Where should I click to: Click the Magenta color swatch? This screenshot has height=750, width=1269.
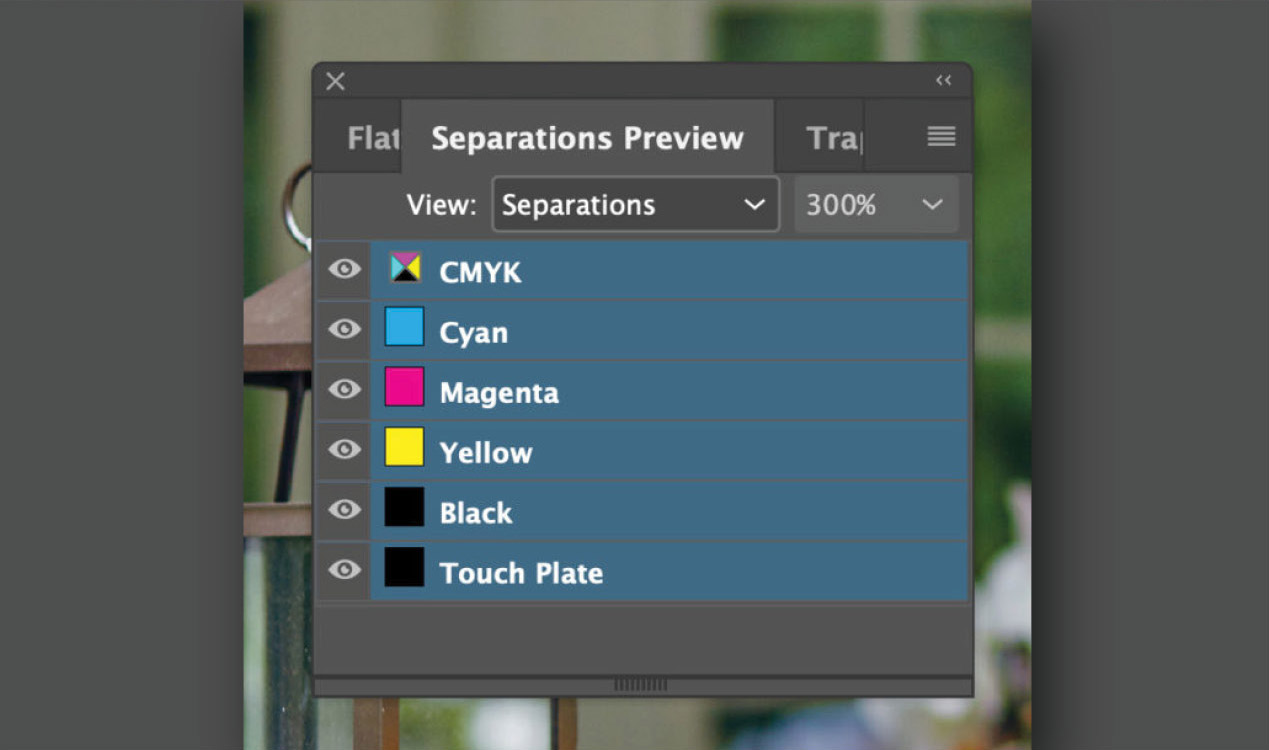[404, 387]
